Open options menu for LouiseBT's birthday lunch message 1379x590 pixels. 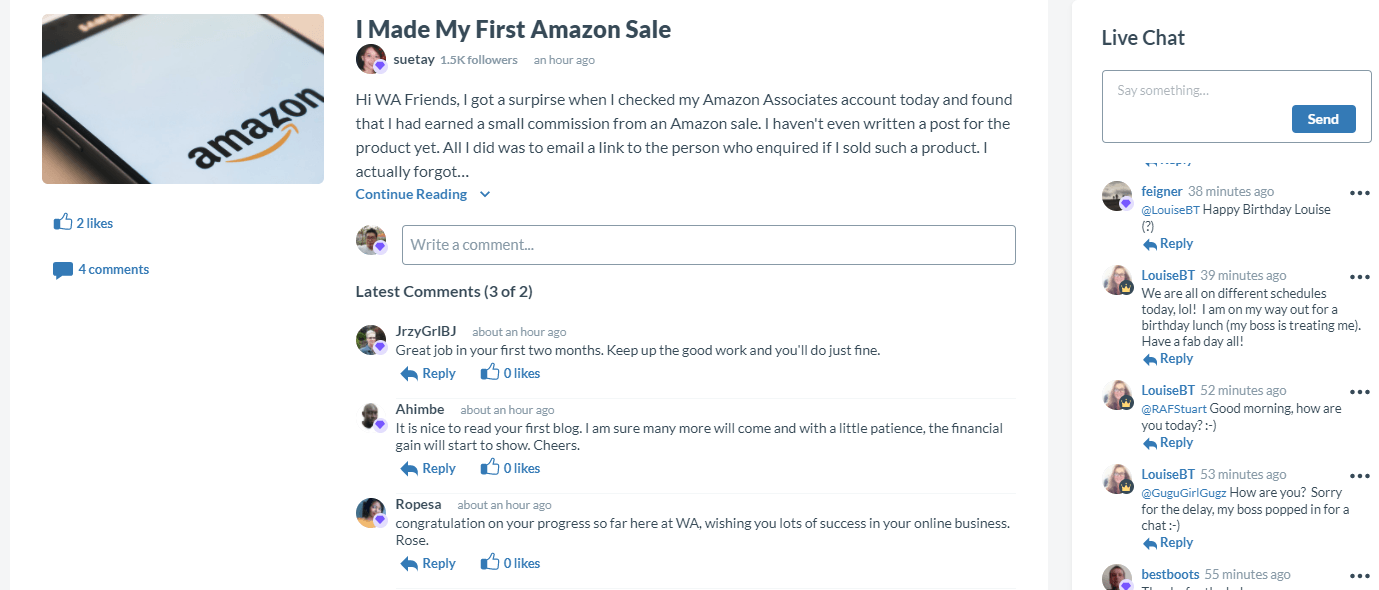[1359, 277]
